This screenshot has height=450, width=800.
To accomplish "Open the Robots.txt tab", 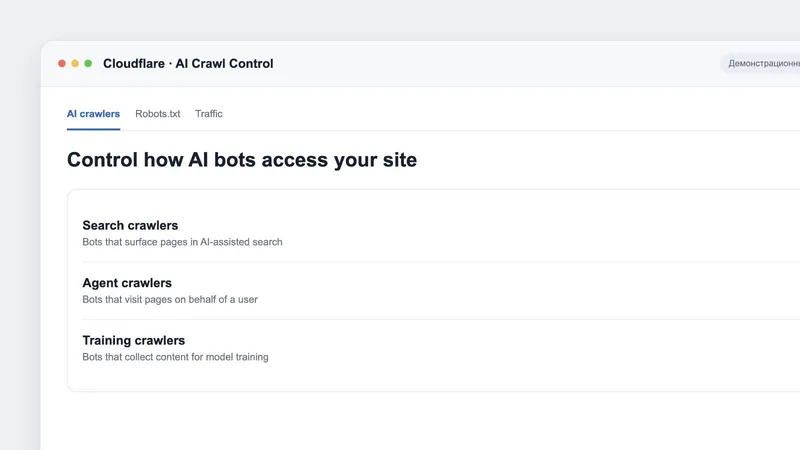I will [158, 114].
